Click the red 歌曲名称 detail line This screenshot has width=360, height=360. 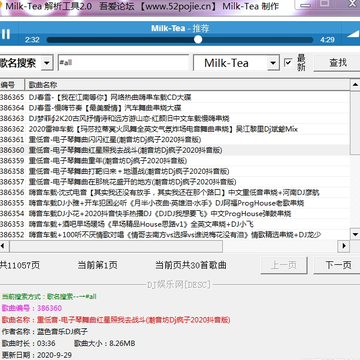point(116,320)
